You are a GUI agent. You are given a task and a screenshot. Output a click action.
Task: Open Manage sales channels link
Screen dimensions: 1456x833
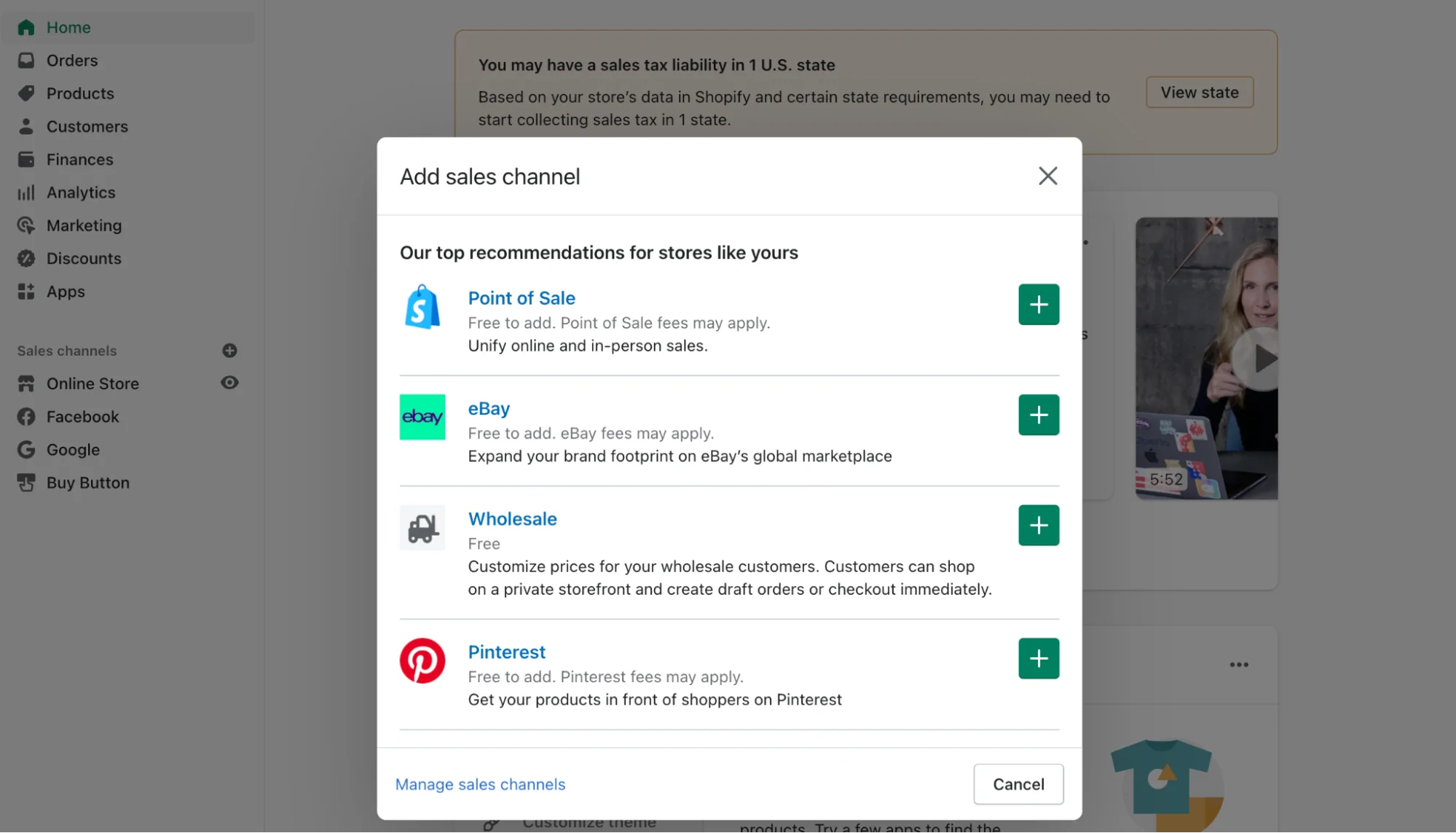pyautogui.click(x=480, y=784)
